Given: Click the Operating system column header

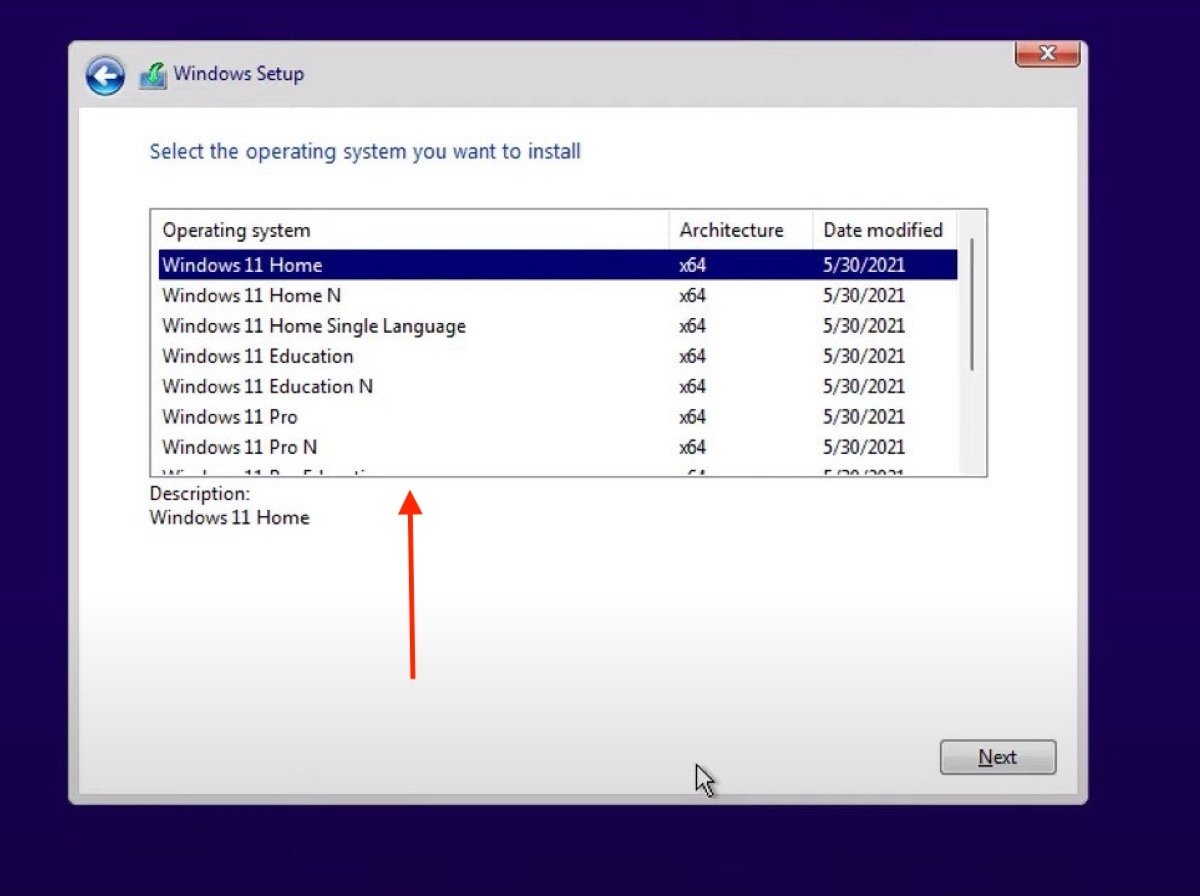Looking at the screenshot, I should [410, 230].
